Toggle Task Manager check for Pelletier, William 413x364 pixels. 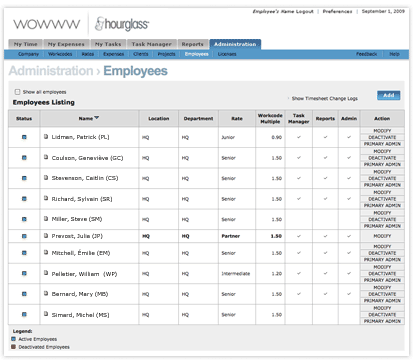coord(299,273)
